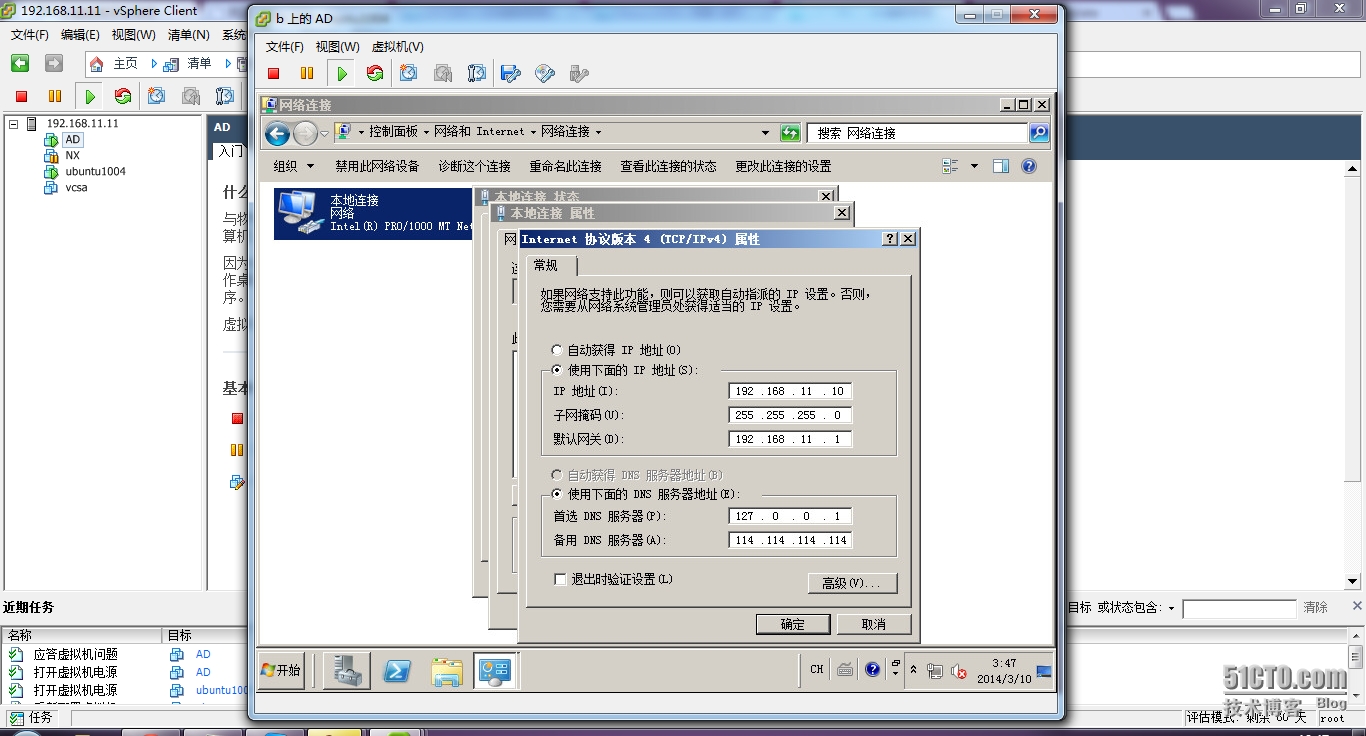Screen dimensions: 1366x736
Task: Click the green back arrow in vSphere Client
Action: [x=20, y=63]
